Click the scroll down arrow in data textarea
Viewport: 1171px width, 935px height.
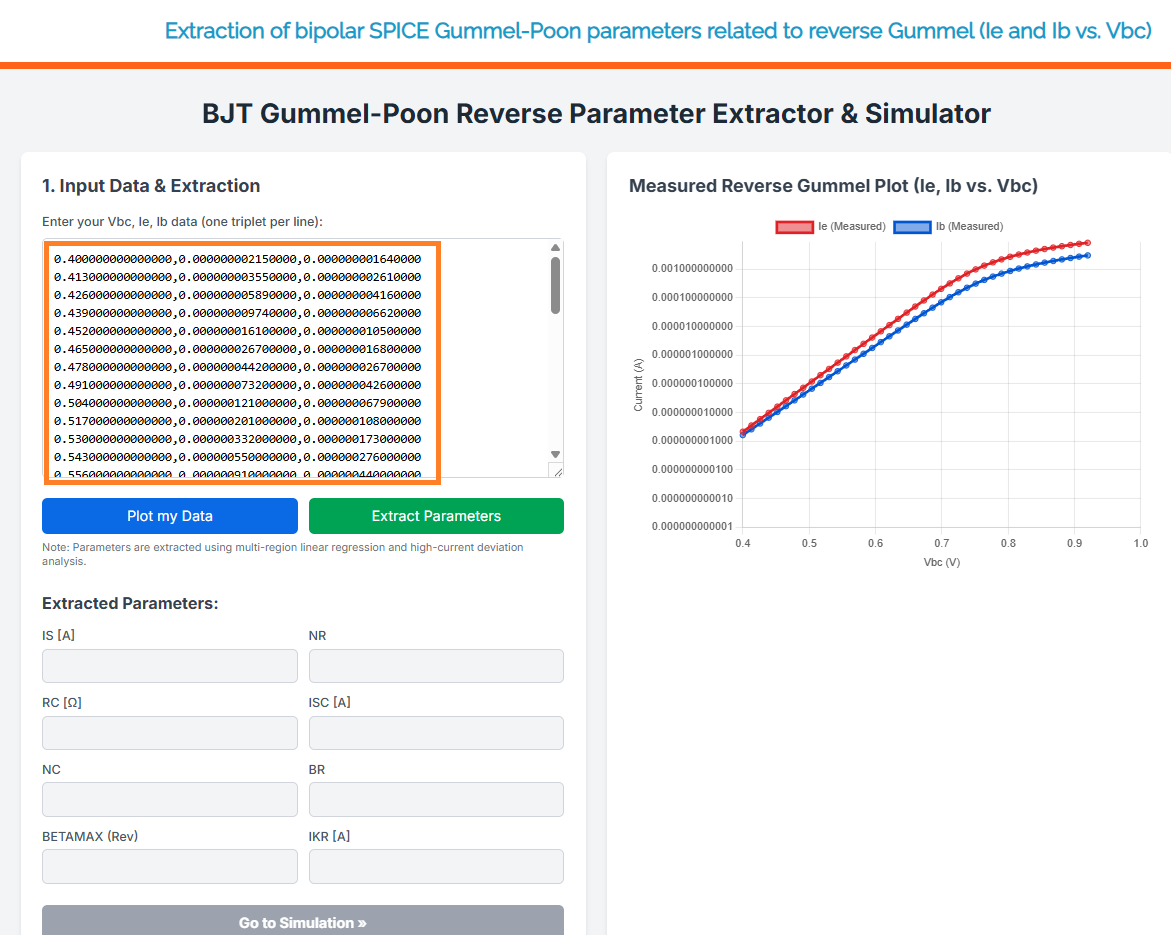tap(555, 454)
